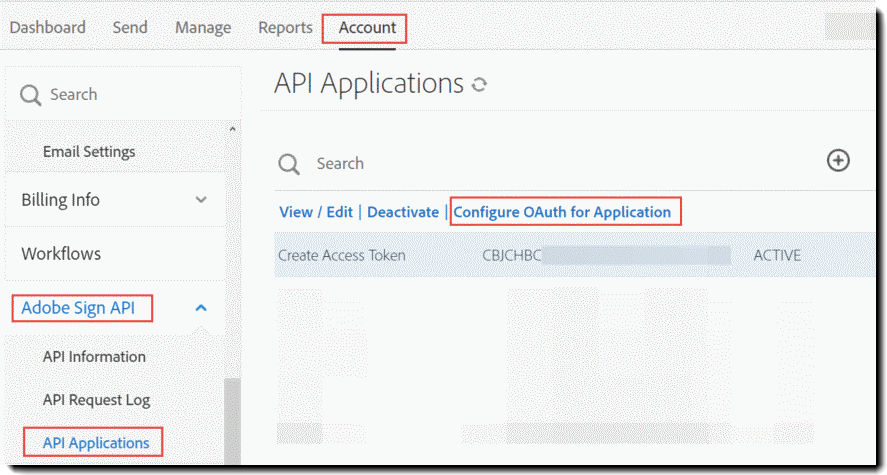
Task: Focus the API applications Search field
Action: [x=340, y=163]
